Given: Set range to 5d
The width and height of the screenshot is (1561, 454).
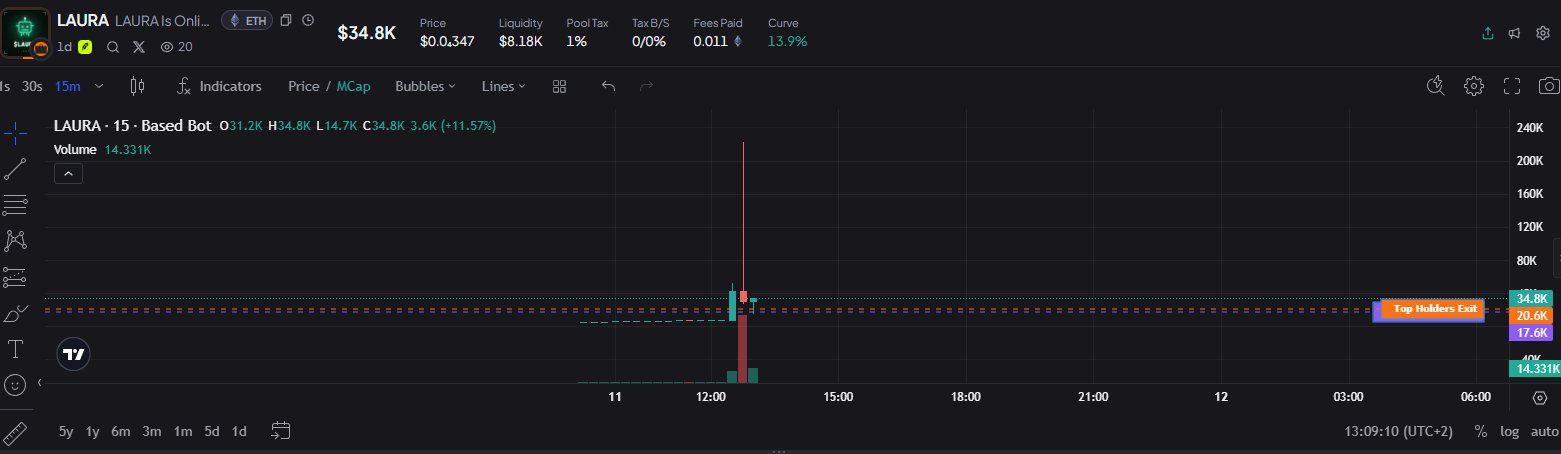Looking at the screenshot, I should 212,432.
